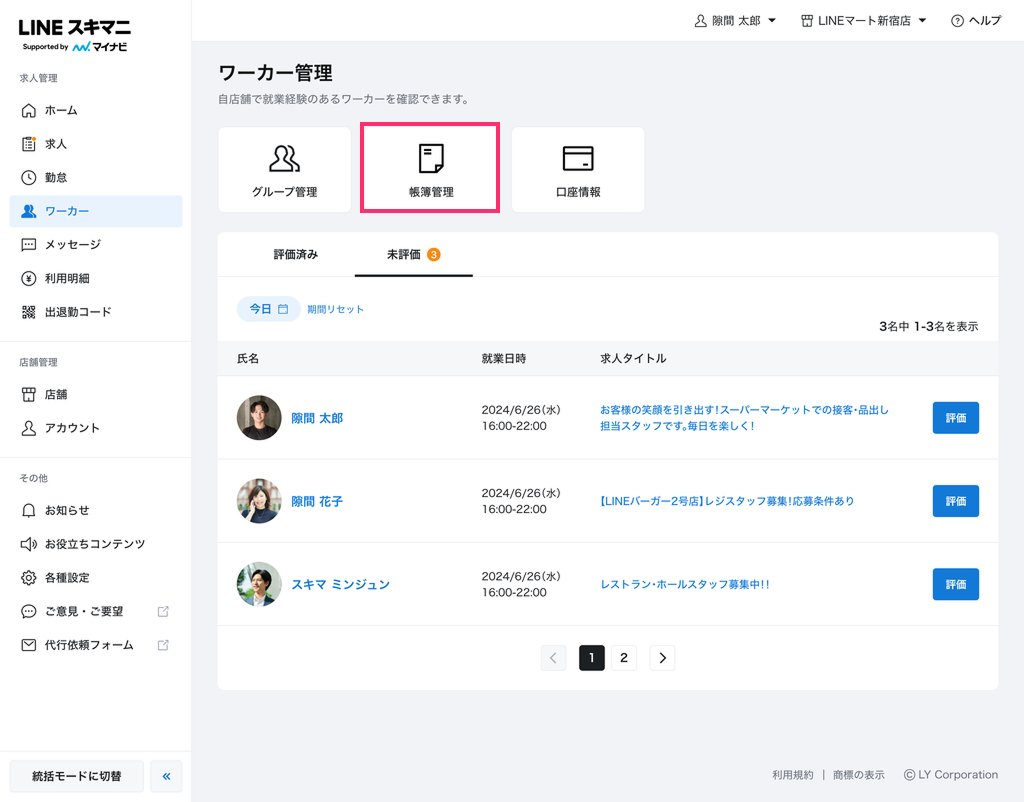This screenshot has height=802, width=1024.
Task: Open 出退勤コード QR code page
Action: (78, 312)
